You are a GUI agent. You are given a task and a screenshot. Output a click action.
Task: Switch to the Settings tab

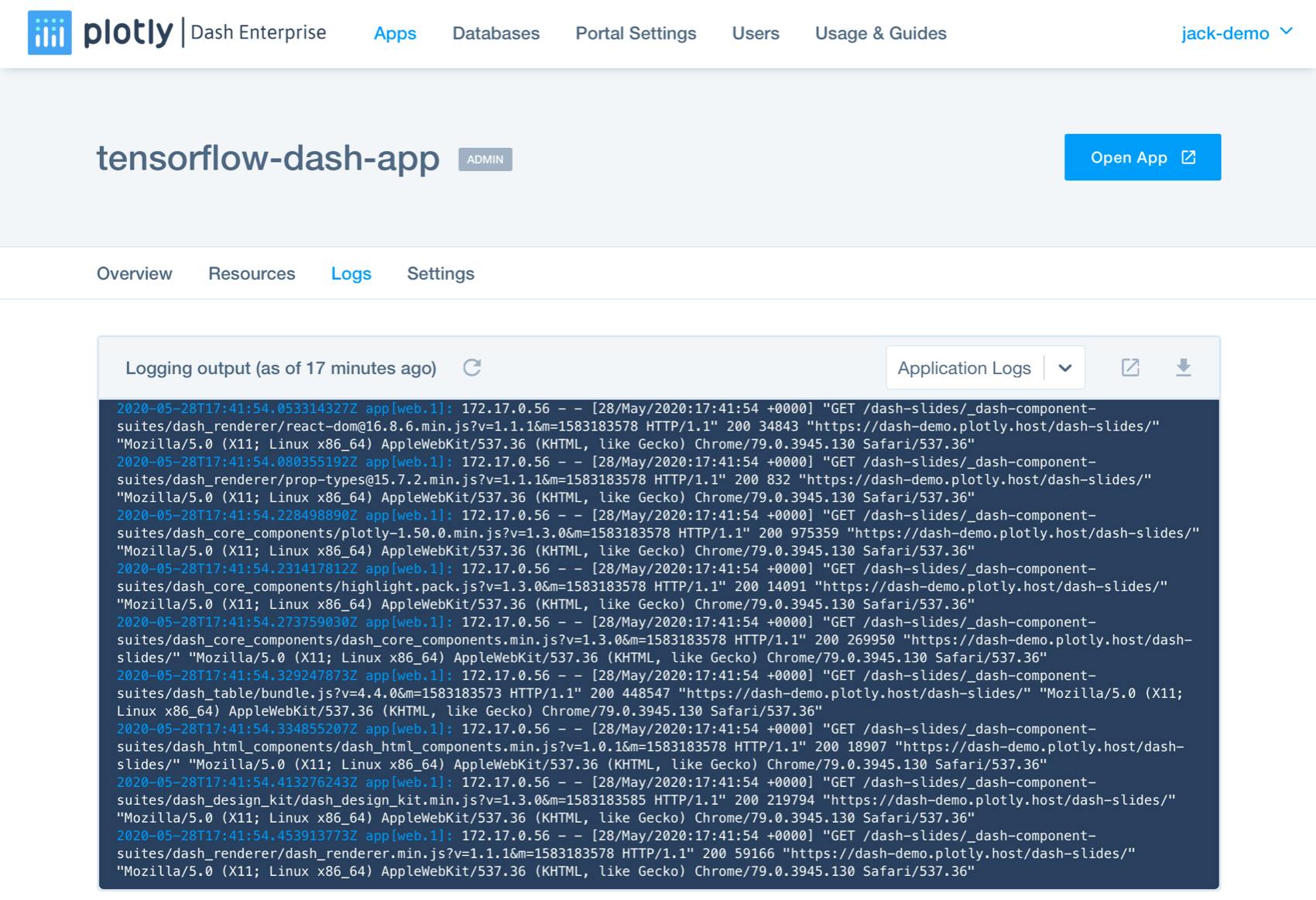coord(440,273)
